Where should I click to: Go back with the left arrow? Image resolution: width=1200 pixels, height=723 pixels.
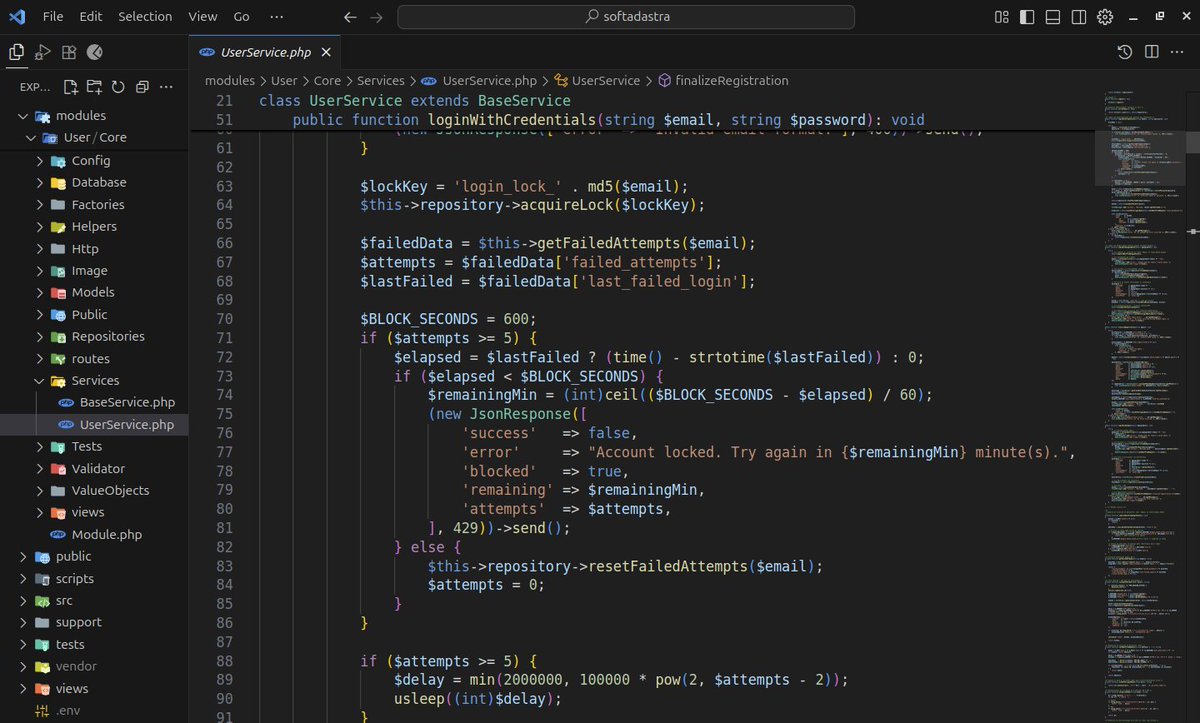coord(349,17)
